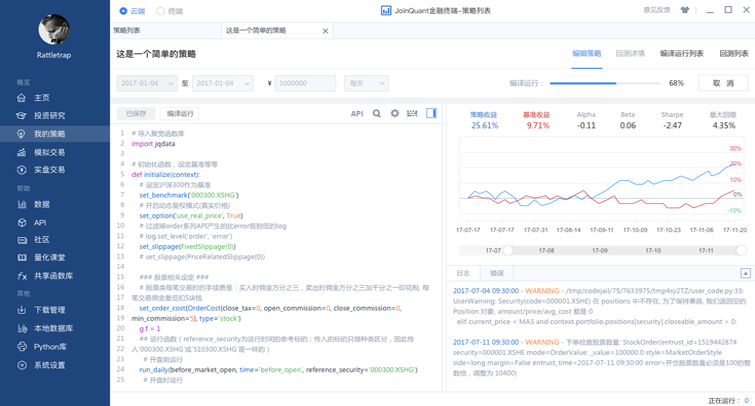This screenshot has height=406, width=755.
Task: Open Python库 icon in sidebar
Action: tap(21, 347)
